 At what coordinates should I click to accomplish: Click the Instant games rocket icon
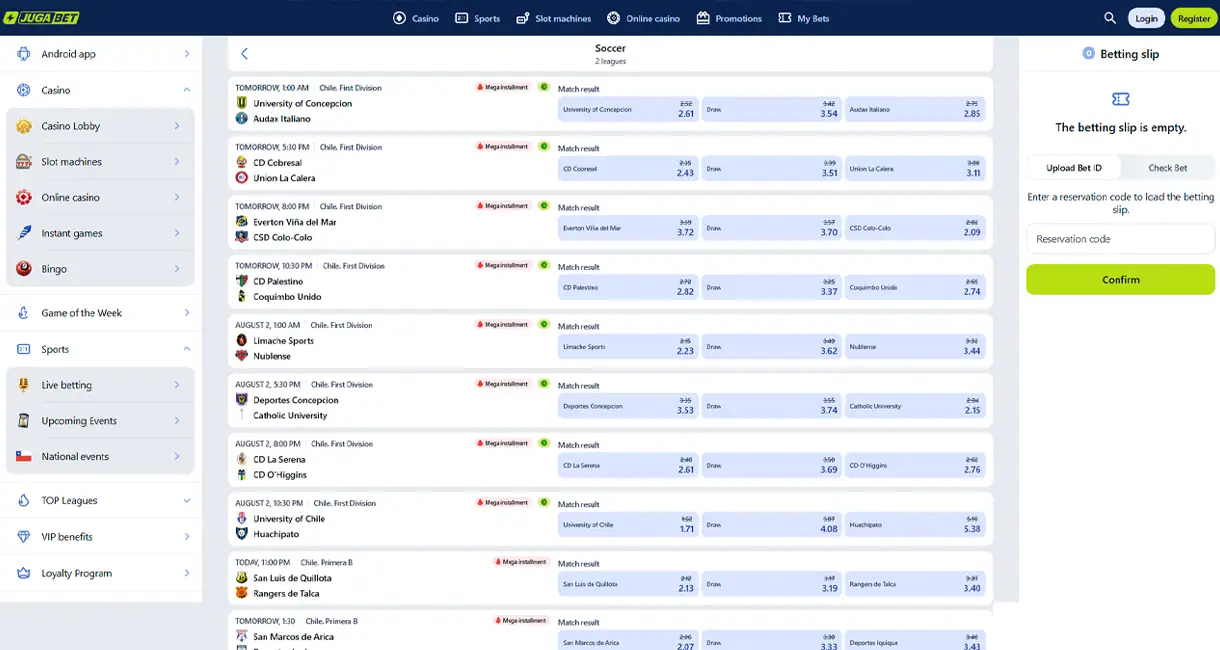tap(24, 233)
